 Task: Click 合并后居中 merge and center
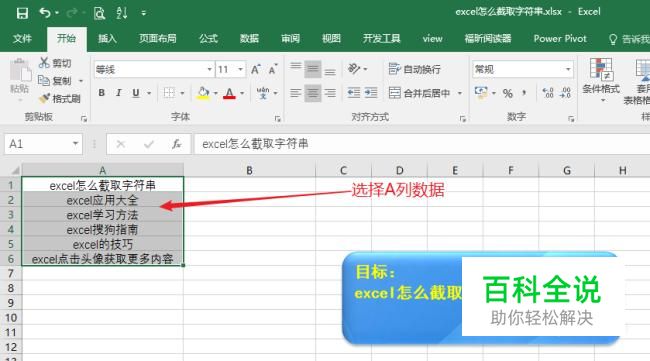420,93
